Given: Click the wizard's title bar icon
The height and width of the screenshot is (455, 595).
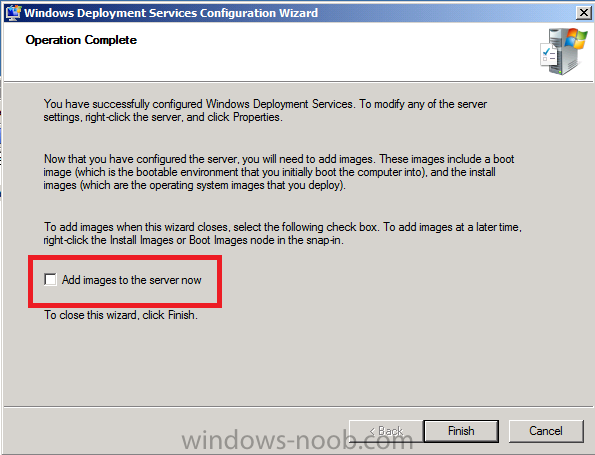Looking at the screenshot, I should [13, 13].
